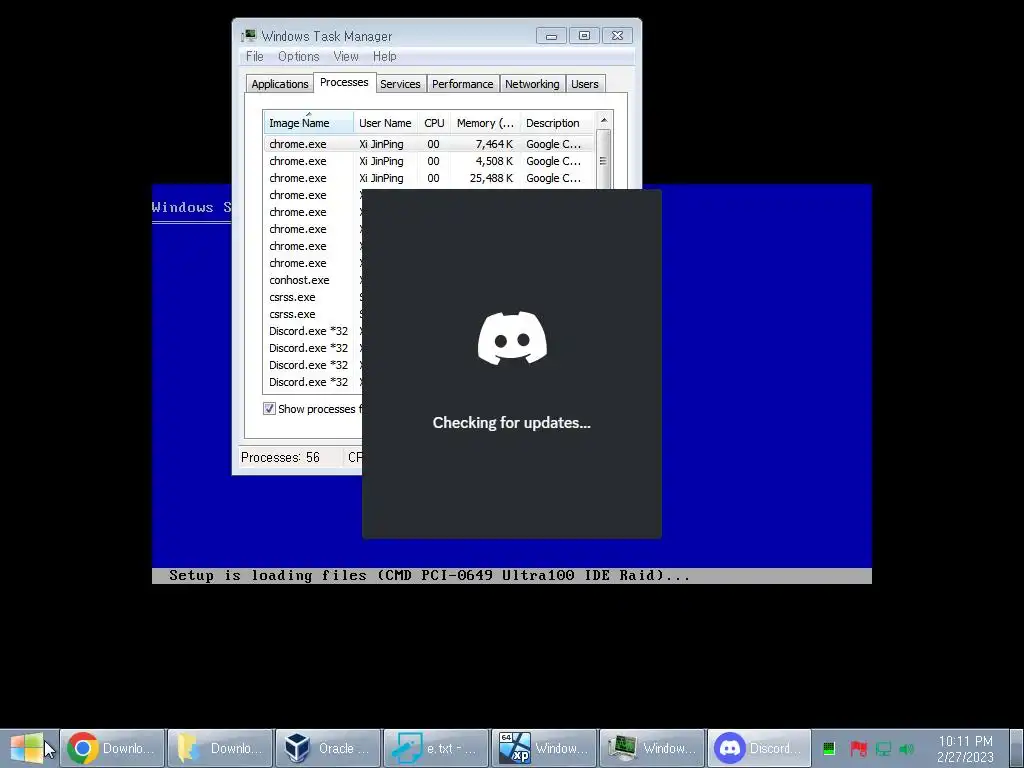Switch to the Applications tab
Viewport: 1024px width, 768px height.
280,84
